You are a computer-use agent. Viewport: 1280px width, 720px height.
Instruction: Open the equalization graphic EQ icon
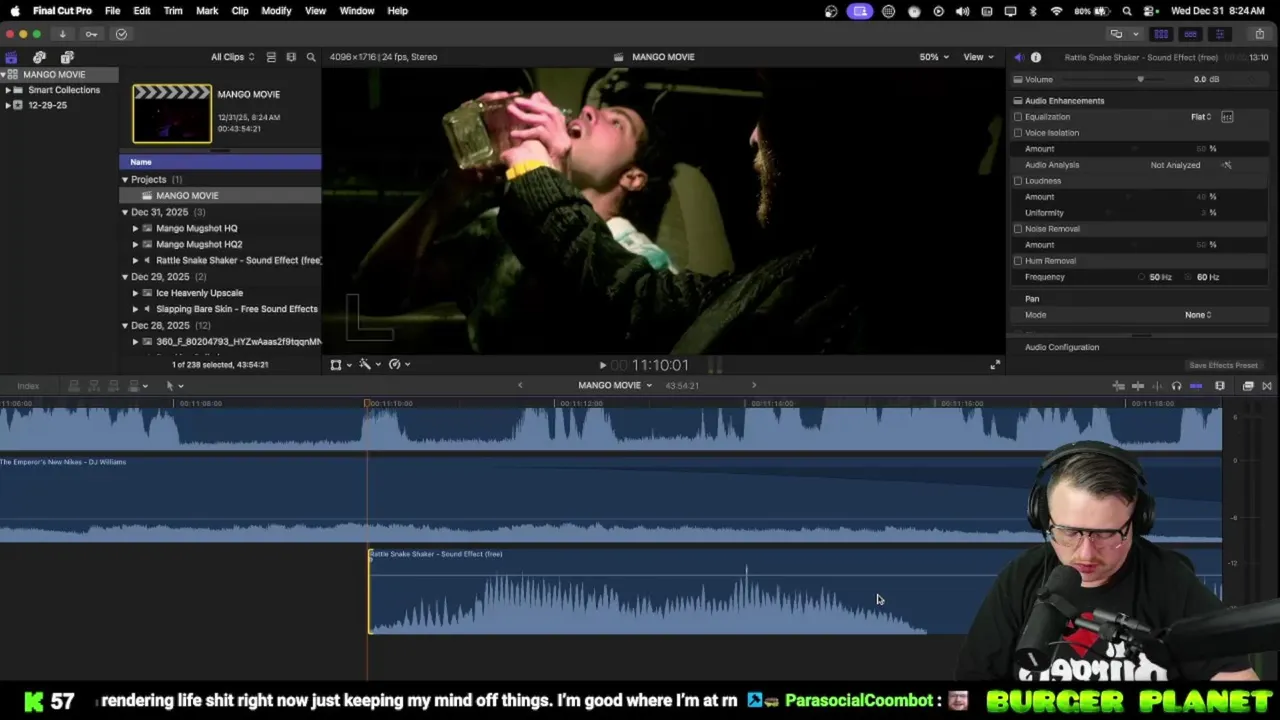coord(1227,117)
